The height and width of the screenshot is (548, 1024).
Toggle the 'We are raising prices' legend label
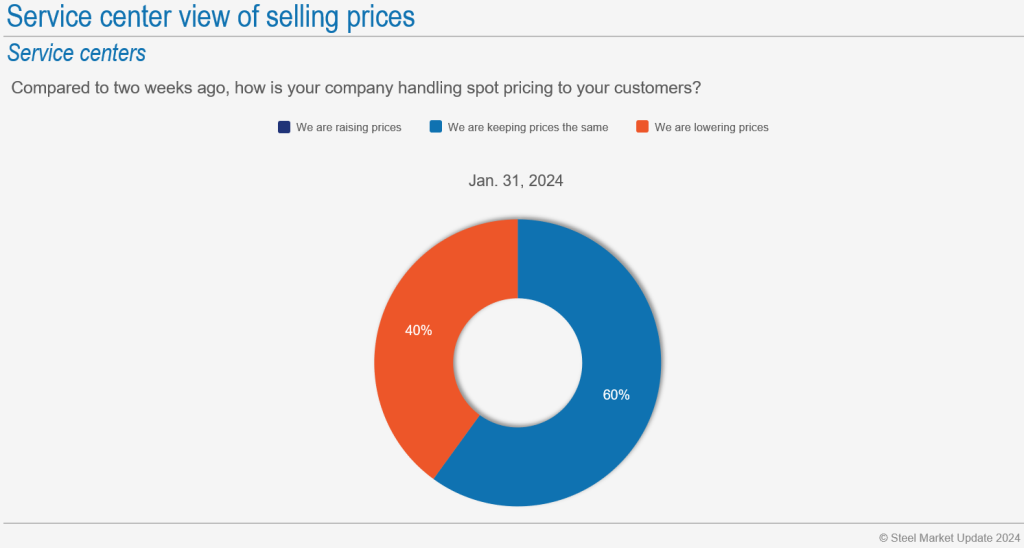(x=348, y=128)
